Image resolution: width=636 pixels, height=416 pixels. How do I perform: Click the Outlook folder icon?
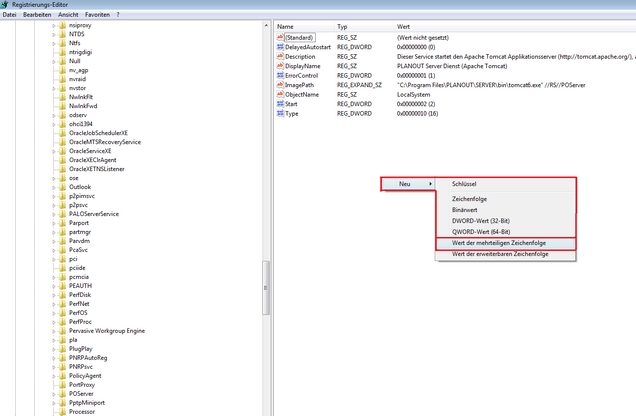[62, 187]
